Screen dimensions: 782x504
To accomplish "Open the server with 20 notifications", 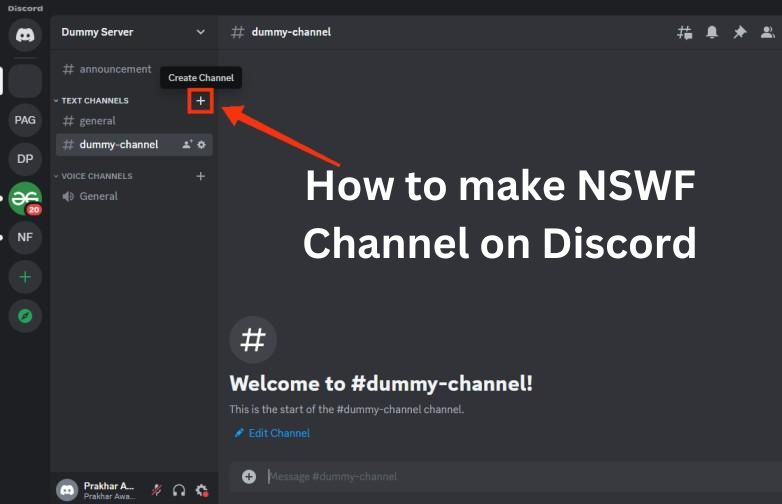I will coord(25,198).
